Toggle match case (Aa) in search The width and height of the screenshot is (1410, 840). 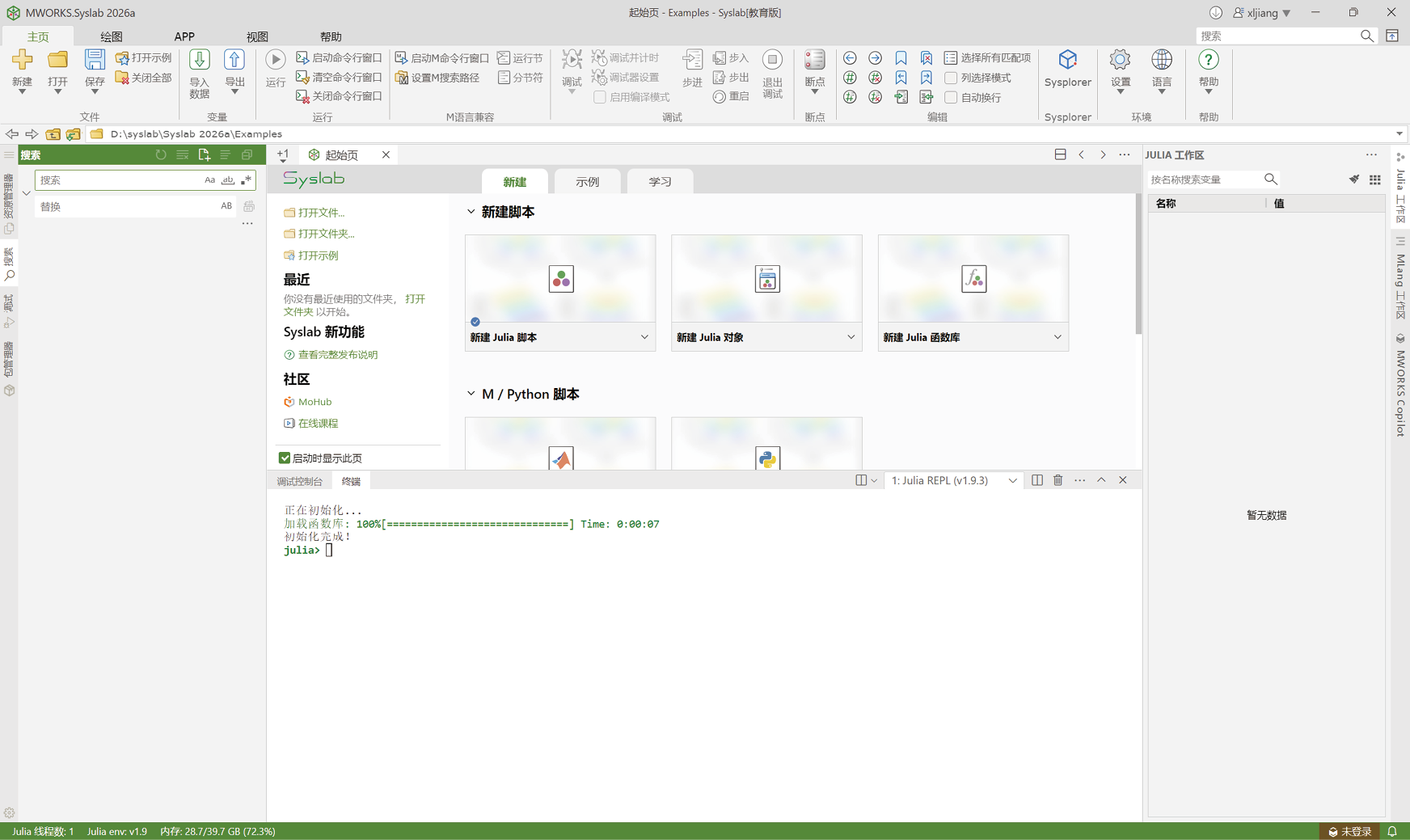click(209, 180)
